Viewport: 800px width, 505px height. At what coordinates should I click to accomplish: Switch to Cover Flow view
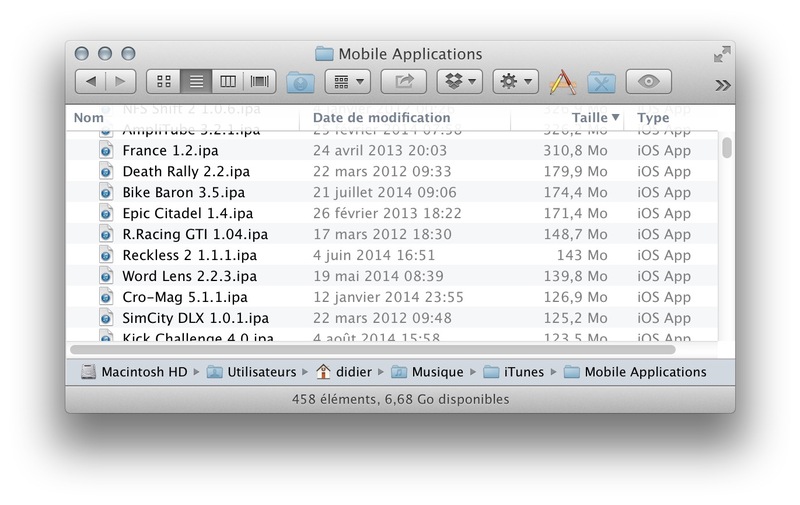260,82
